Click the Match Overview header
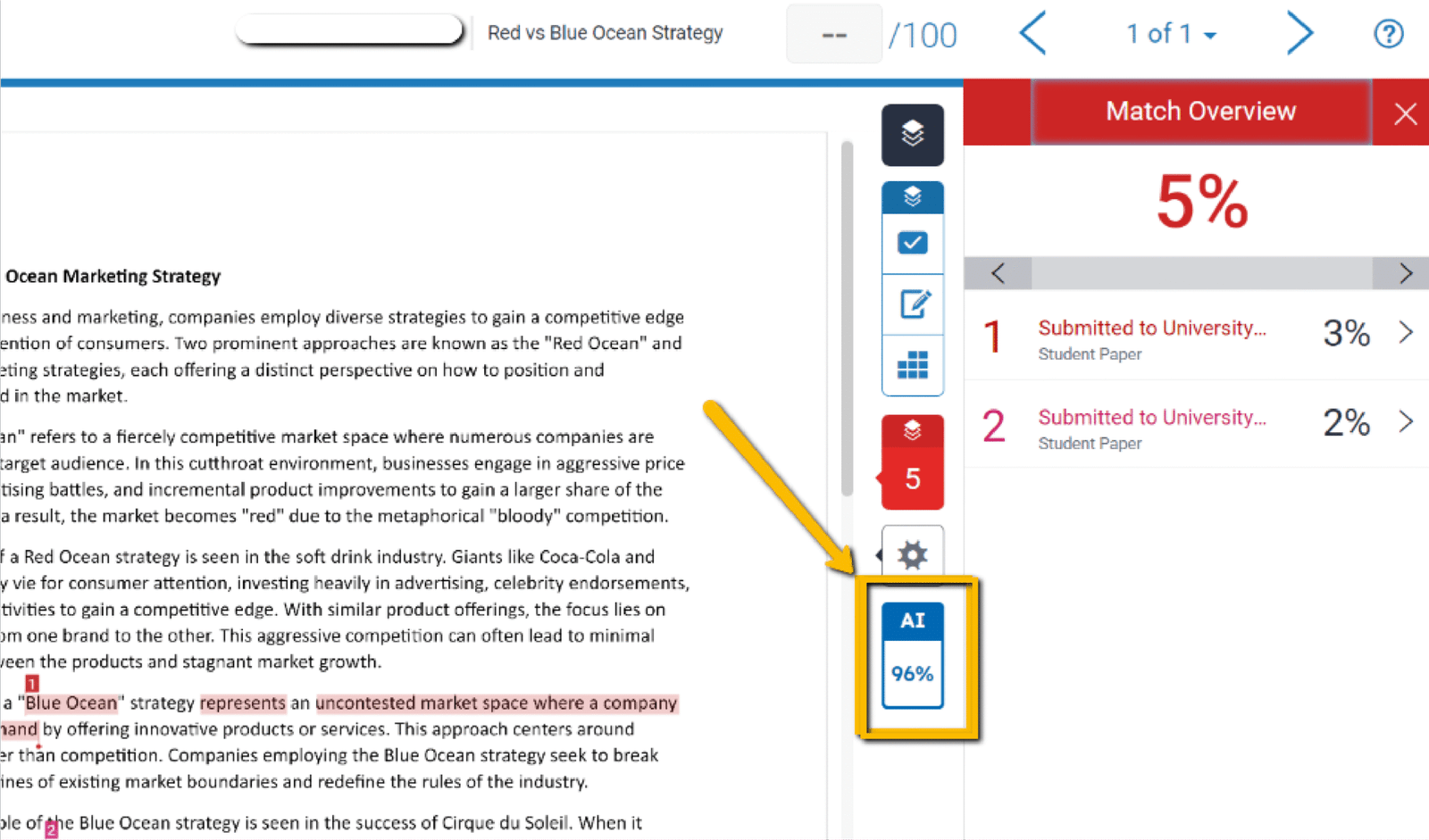Viewport: 1429px width, 840px height. [x=1199, y=111]
